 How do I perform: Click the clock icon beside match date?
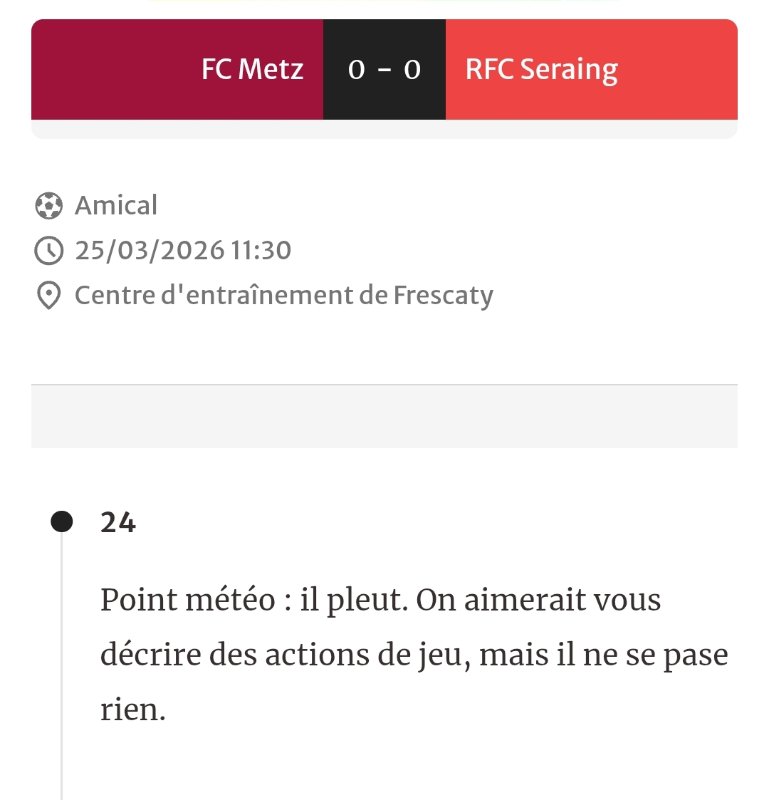click(x=48, y=250)
